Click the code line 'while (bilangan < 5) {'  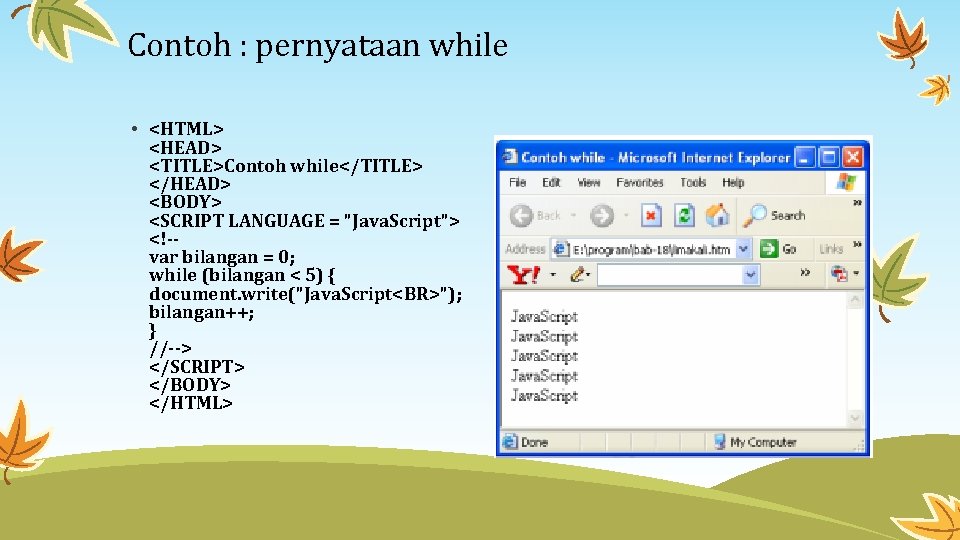[242, 275]
